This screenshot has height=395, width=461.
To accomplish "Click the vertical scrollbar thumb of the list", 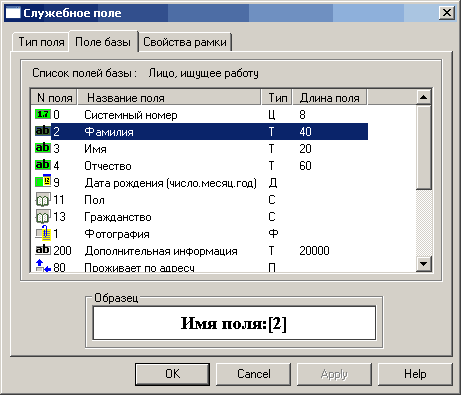I will pyautogui.click(x=424, y=147).
